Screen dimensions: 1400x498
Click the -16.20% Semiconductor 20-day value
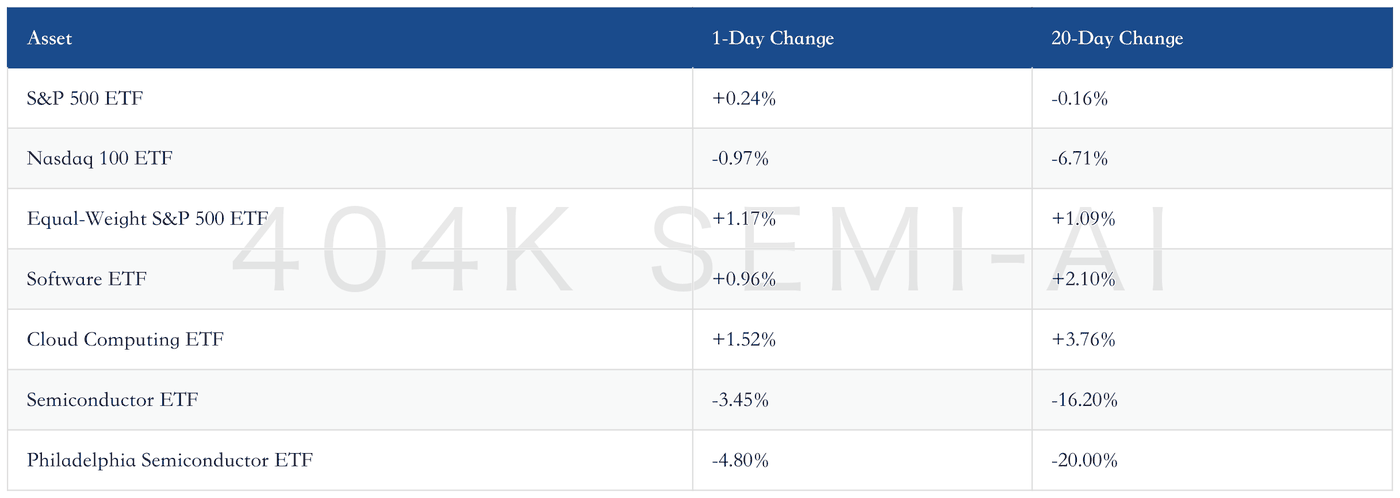coord(1085,400)
